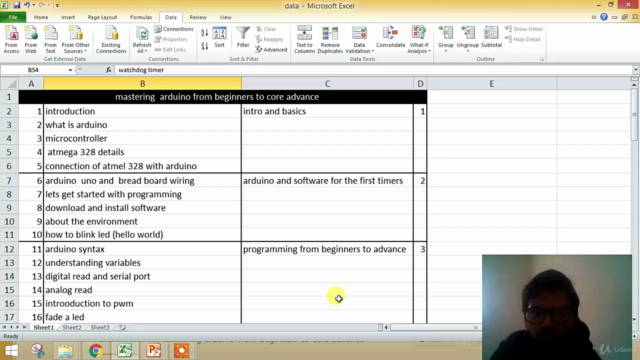This screenshot has height=360, width=640.
Task: Select cell 'intro and basics'
Action: tap(327, 111)
